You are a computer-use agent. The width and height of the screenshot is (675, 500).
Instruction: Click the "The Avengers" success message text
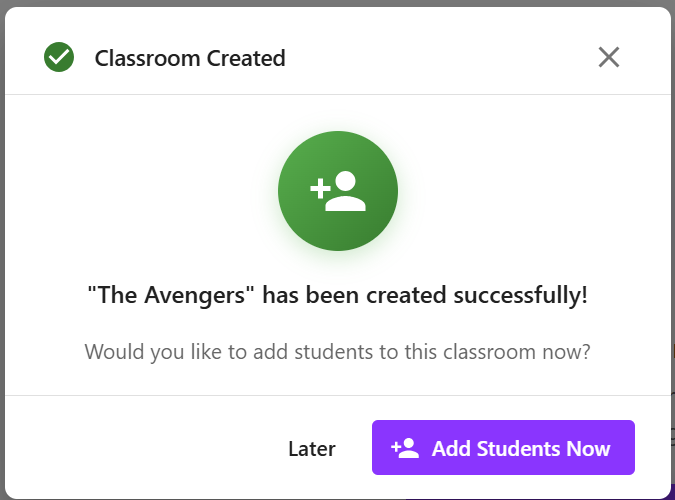click(x=338, y=296)
